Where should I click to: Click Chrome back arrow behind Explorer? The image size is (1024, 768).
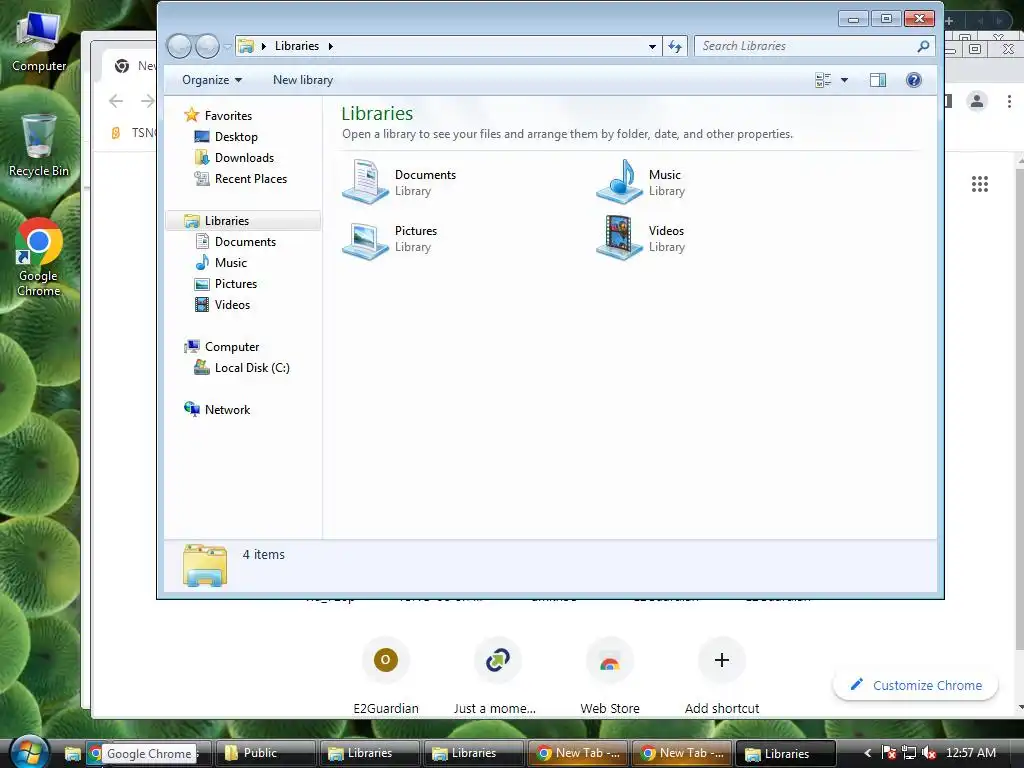click(x=116, y=101)
